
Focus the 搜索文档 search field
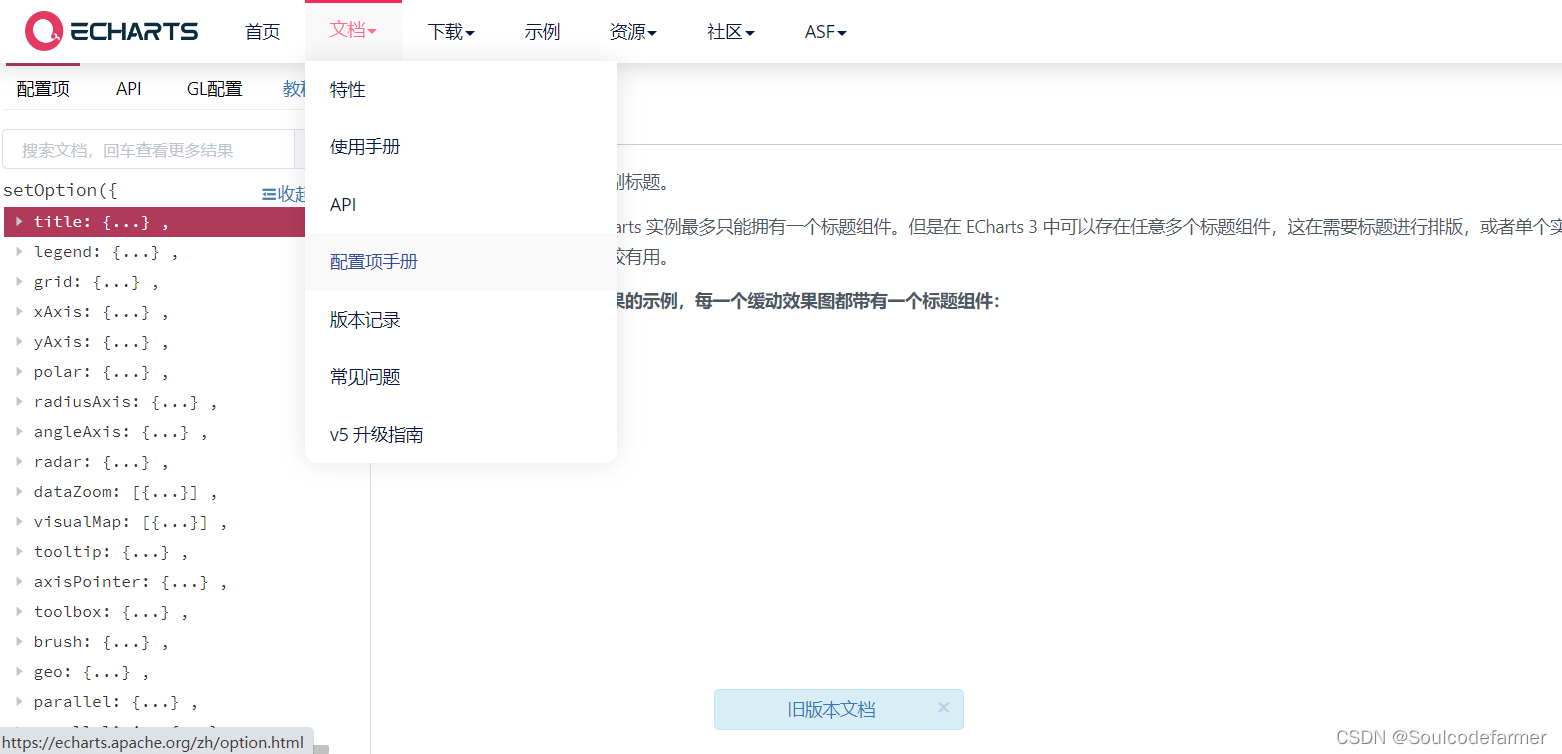coord(148,150)
